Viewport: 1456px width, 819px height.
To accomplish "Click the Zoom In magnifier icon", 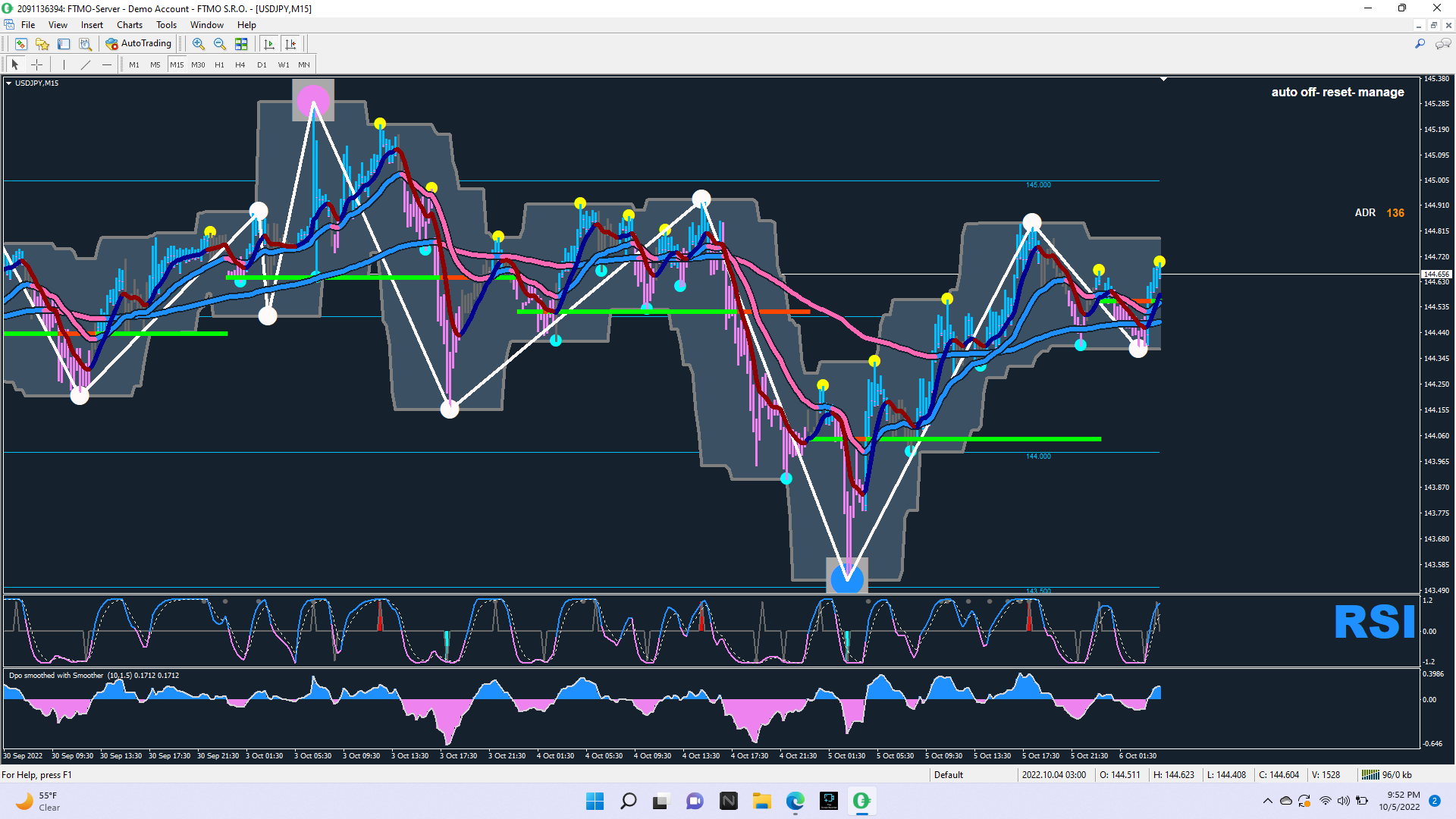I will tap(199, 44).
